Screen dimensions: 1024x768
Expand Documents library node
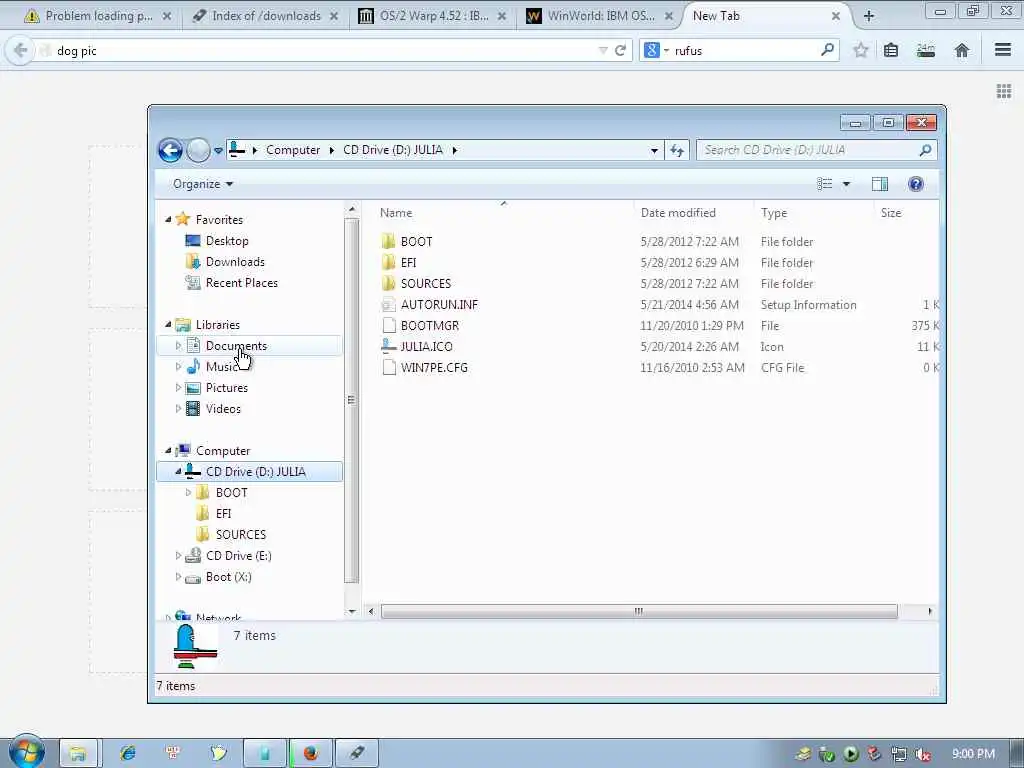[x=178, y=346]
